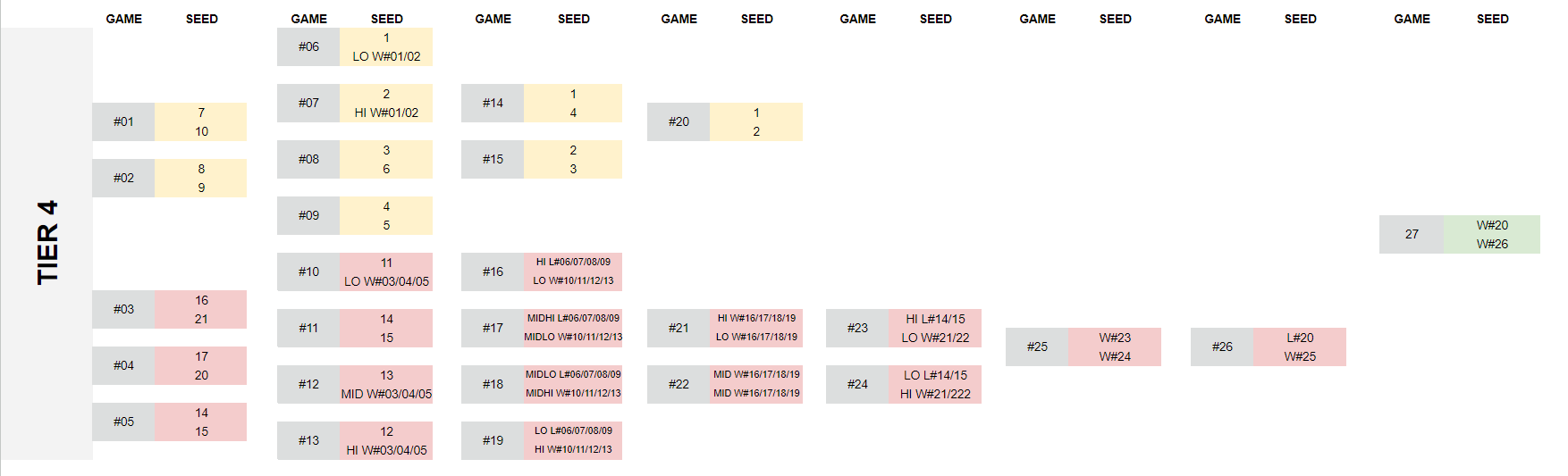Click seed cell 'HI W#01/02'
This screenshot has height=476, width=1568.
386,103
